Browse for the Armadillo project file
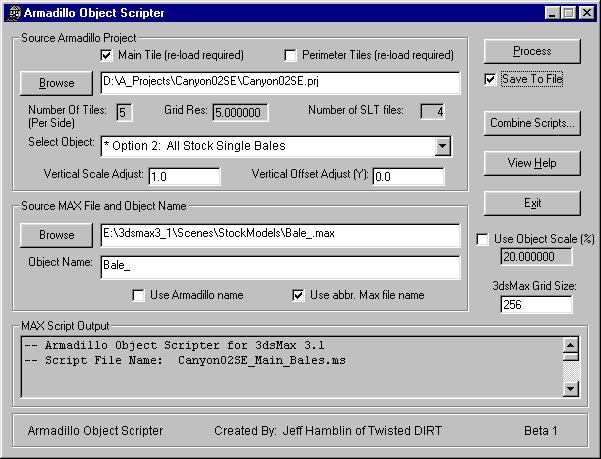Viewport: 601px width, 459px height. coord(56,83)
